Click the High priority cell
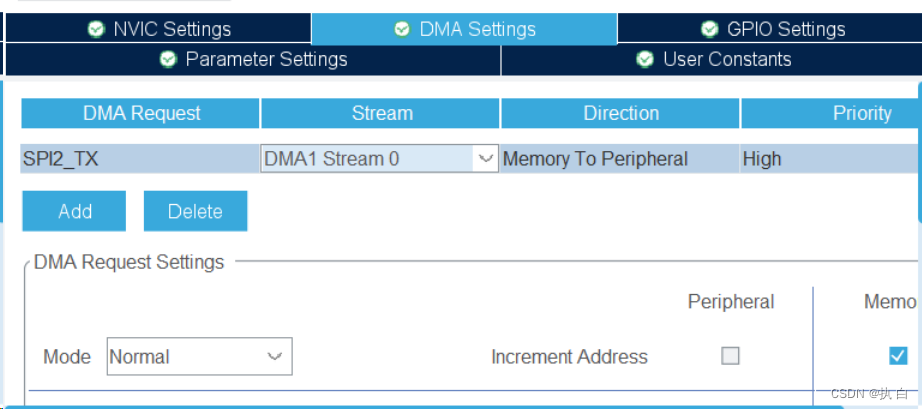Image resolution: width=922 pixels, height=409 pixels. (x=830, y=159)
